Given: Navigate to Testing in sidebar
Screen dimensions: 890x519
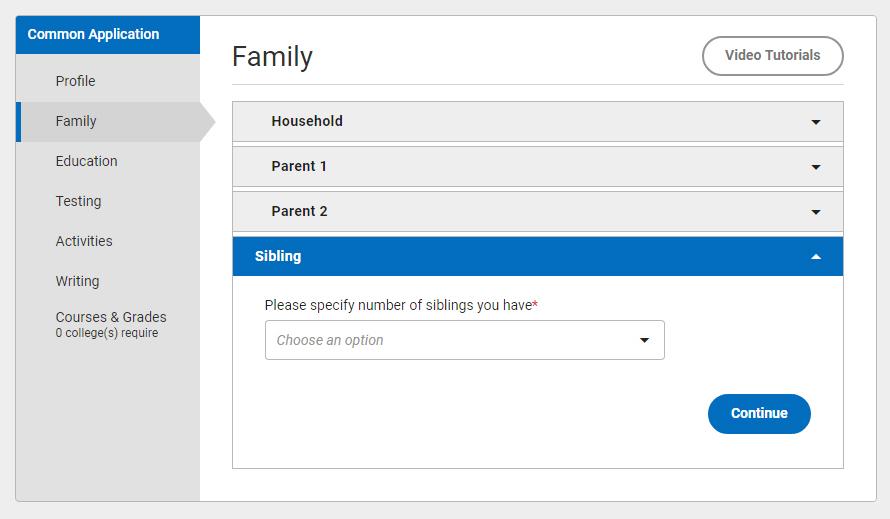Looking at the screenshot, I should [79, 201].
